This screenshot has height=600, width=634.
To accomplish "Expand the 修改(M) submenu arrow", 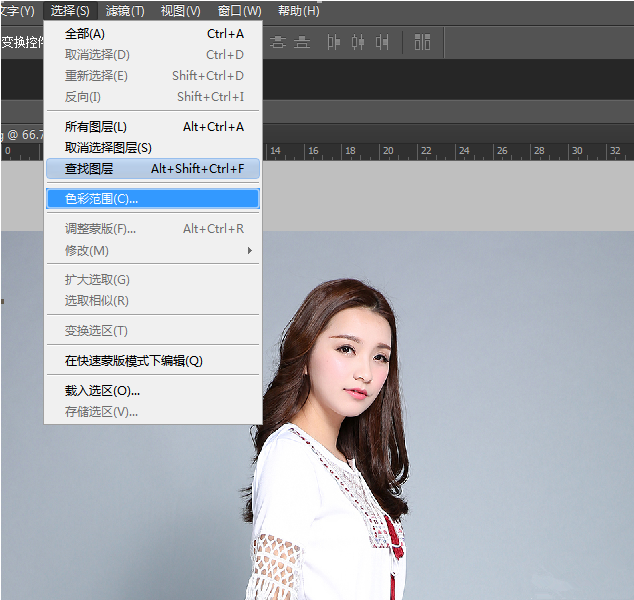I will [250, 250].
